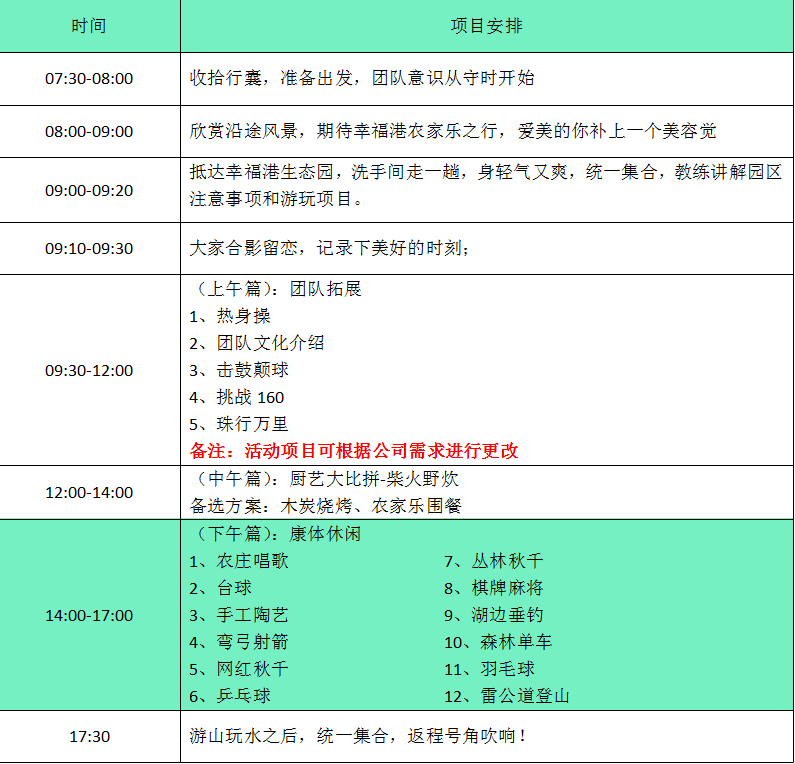The width and height of the screenshot is (795, 764).
Task: Click item 2、团队文化介绍
Action: coord(257,343)
